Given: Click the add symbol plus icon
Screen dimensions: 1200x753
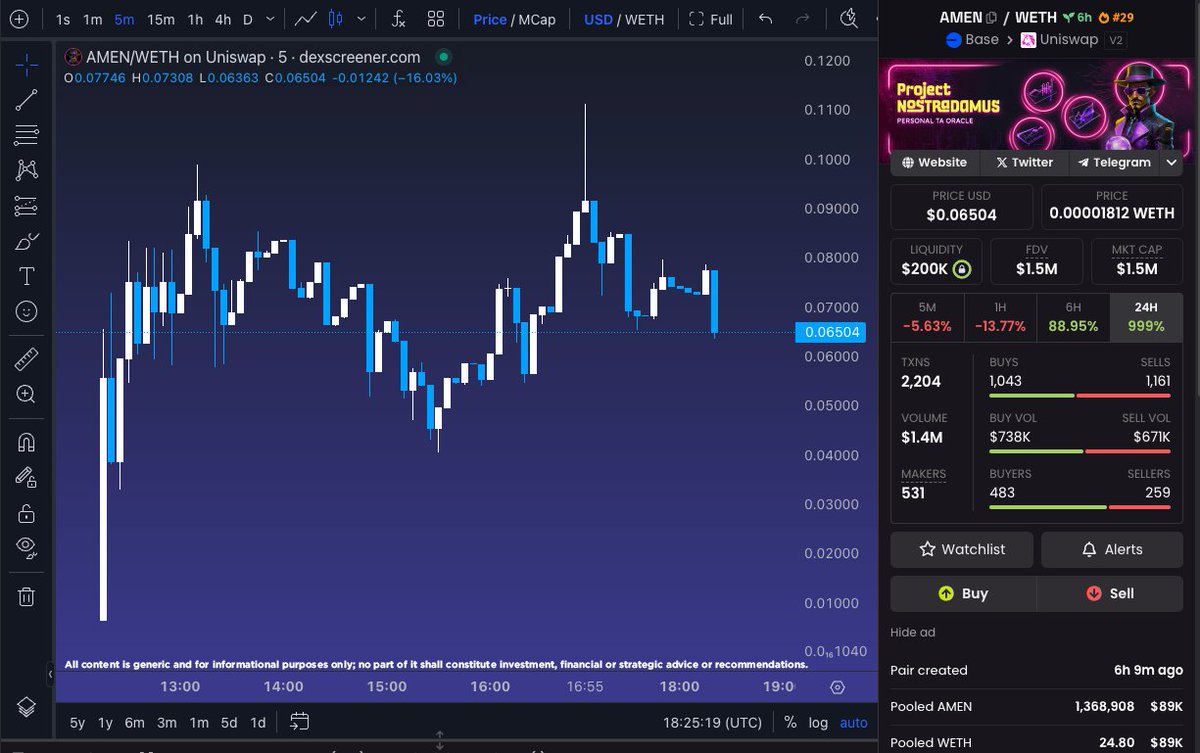Looking at the screenshot, I should (20, 19).
